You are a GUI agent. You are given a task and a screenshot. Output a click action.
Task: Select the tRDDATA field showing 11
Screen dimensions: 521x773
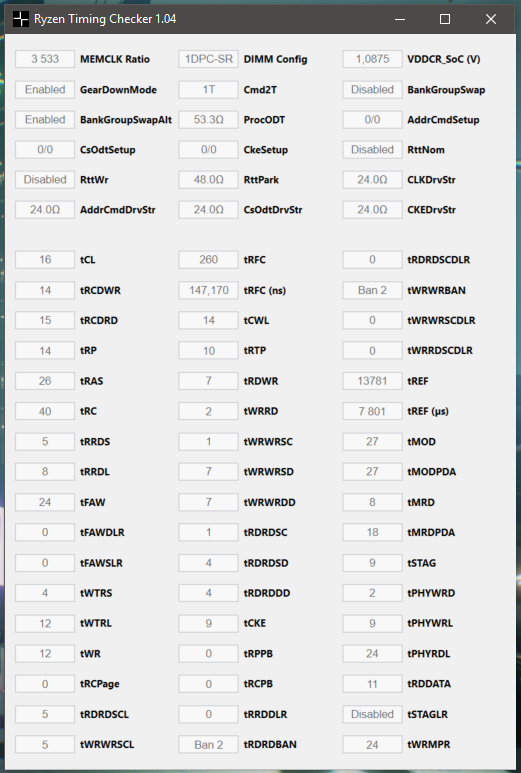pyautogui.click(x=372, y=684)
